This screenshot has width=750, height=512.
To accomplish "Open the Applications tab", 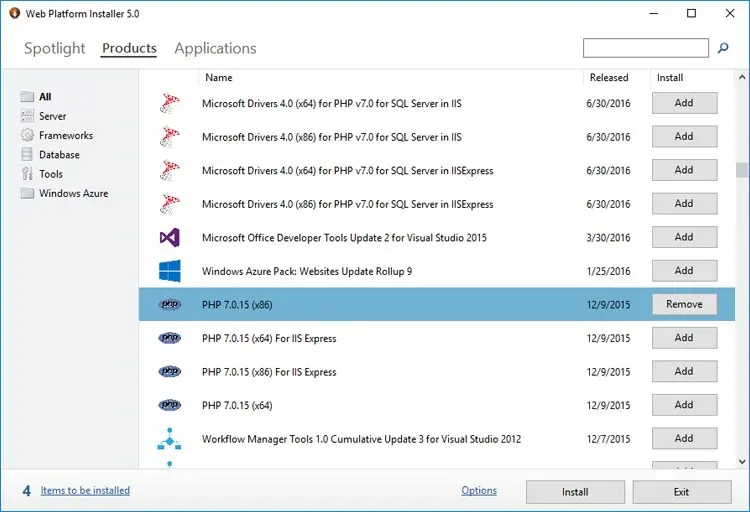I will coord(215,48).
